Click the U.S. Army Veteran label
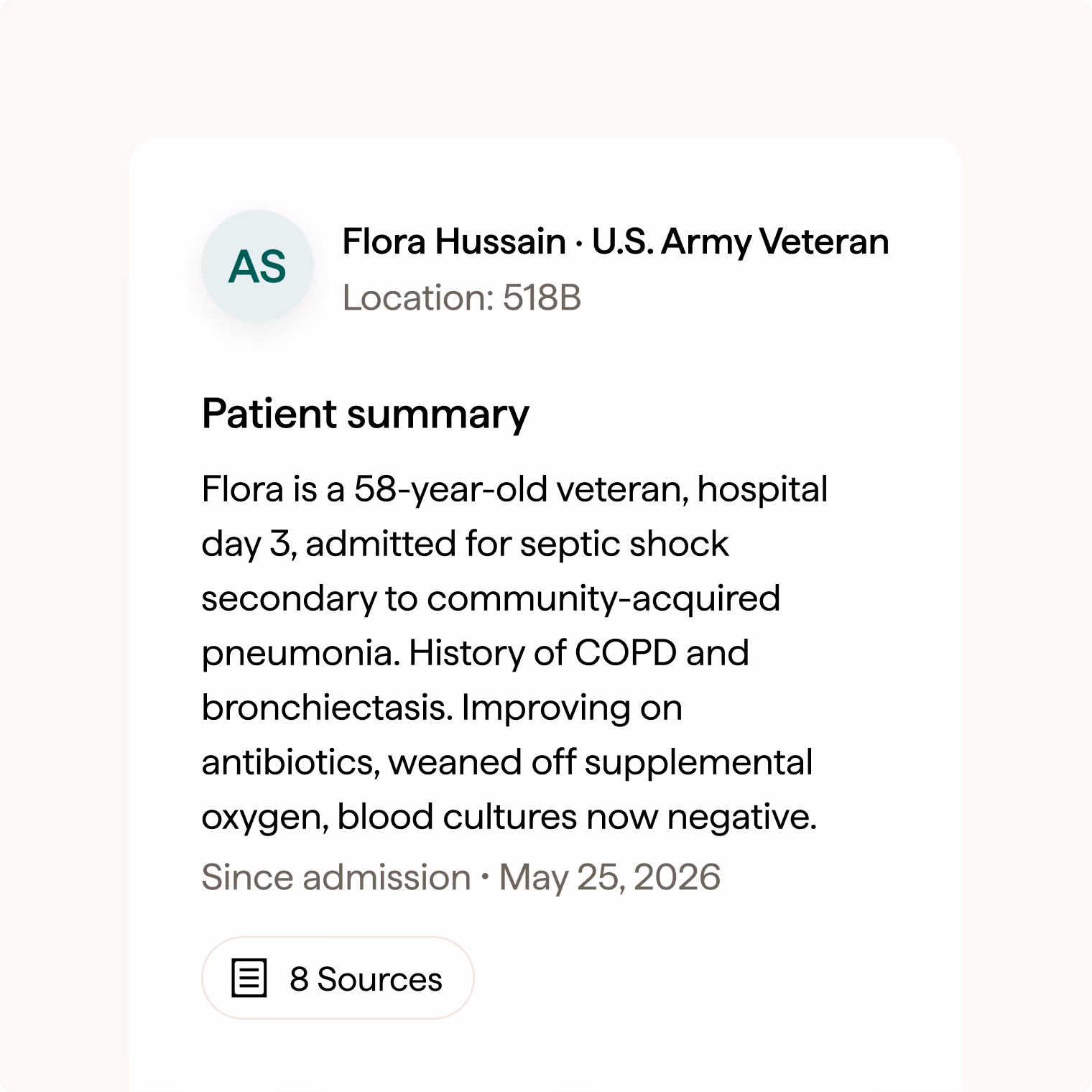Image resolution: width=1092 pixels, height=1092 pixels. click(741, 241)
